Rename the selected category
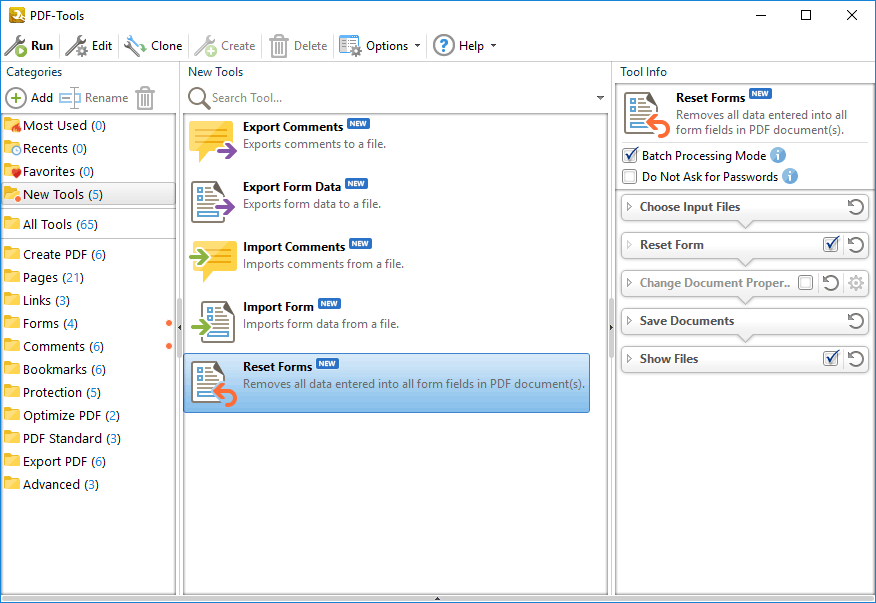This screenshot has height=603, width=876. 94,98
